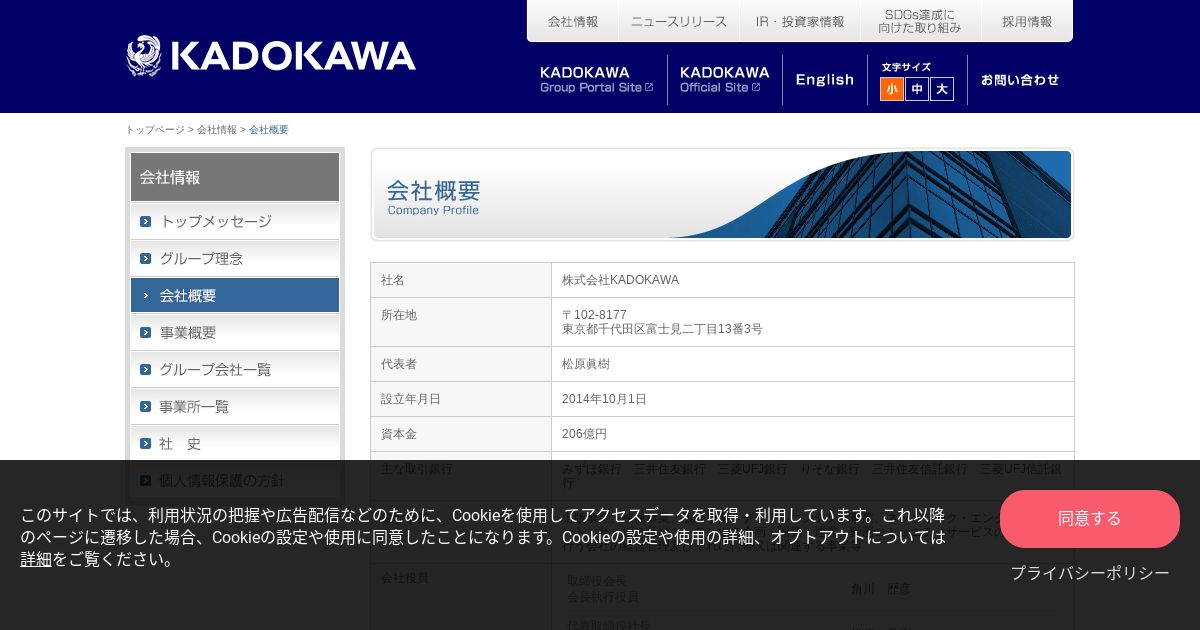Open the 採用情報 menu item
Image resolution: width=1200 pixels, height=630 pixels.
point(1027,21)
